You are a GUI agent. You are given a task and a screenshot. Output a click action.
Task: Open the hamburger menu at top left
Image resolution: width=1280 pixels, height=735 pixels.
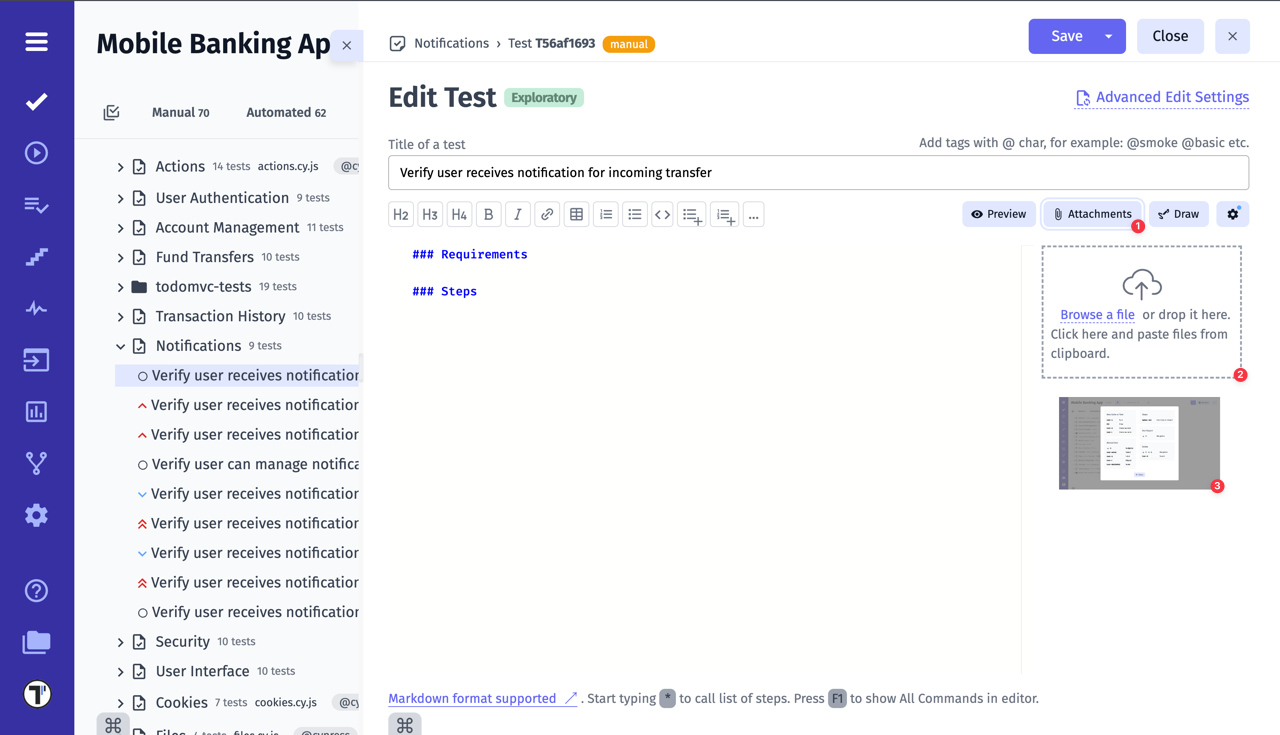tap(36, 42)
